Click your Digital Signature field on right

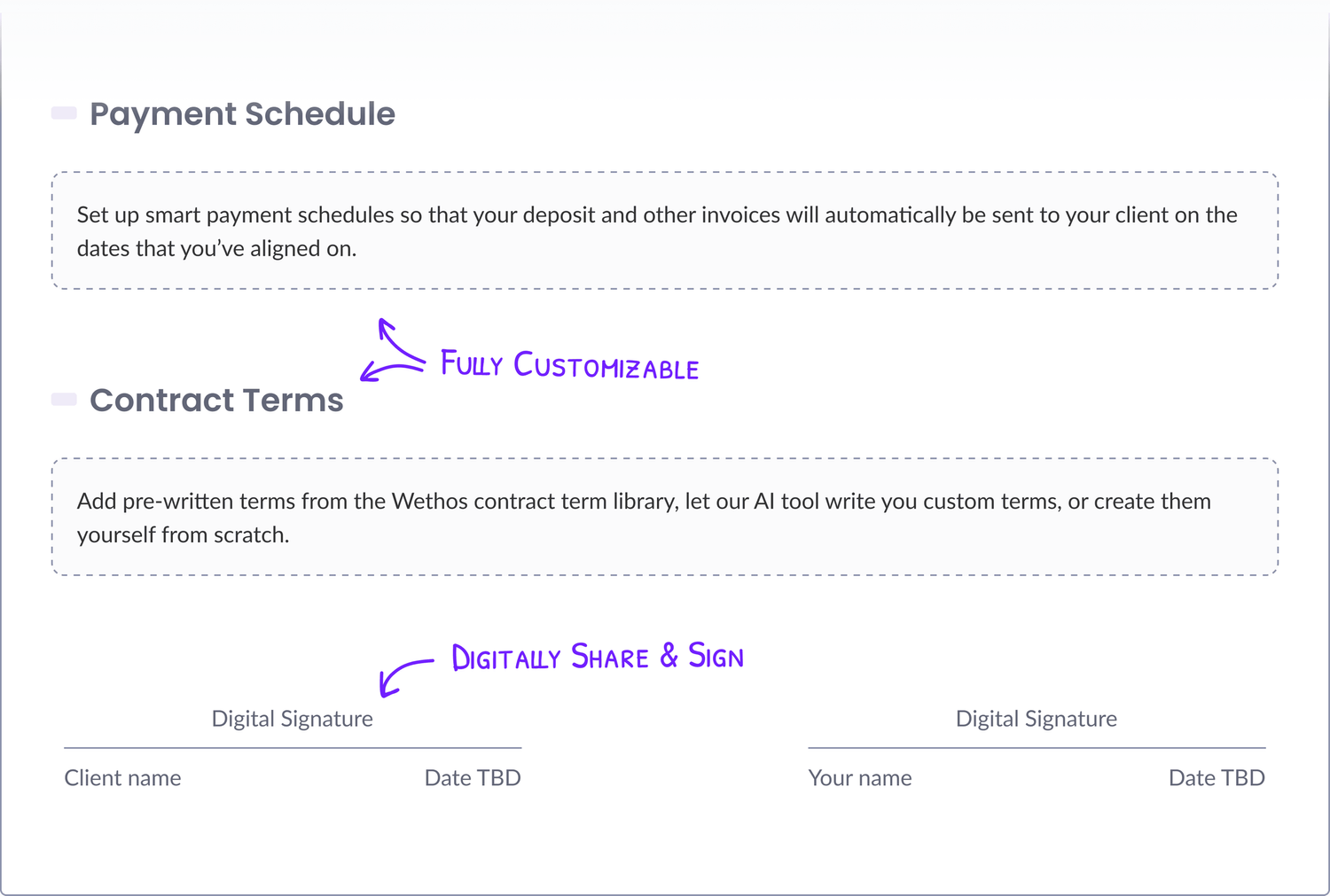[x=1037, y=719]
